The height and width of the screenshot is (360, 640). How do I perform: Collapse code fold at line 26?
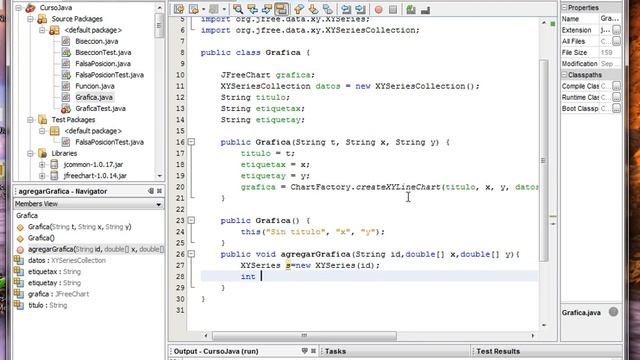click(x=191, y=254)
